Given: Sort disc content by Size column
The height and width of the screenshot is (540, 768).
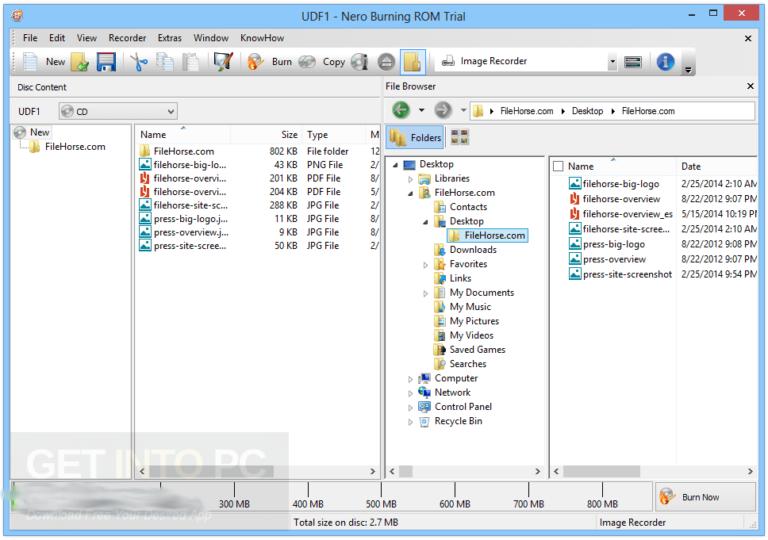Looking at the screenshot, I should [x=289, y=135].
